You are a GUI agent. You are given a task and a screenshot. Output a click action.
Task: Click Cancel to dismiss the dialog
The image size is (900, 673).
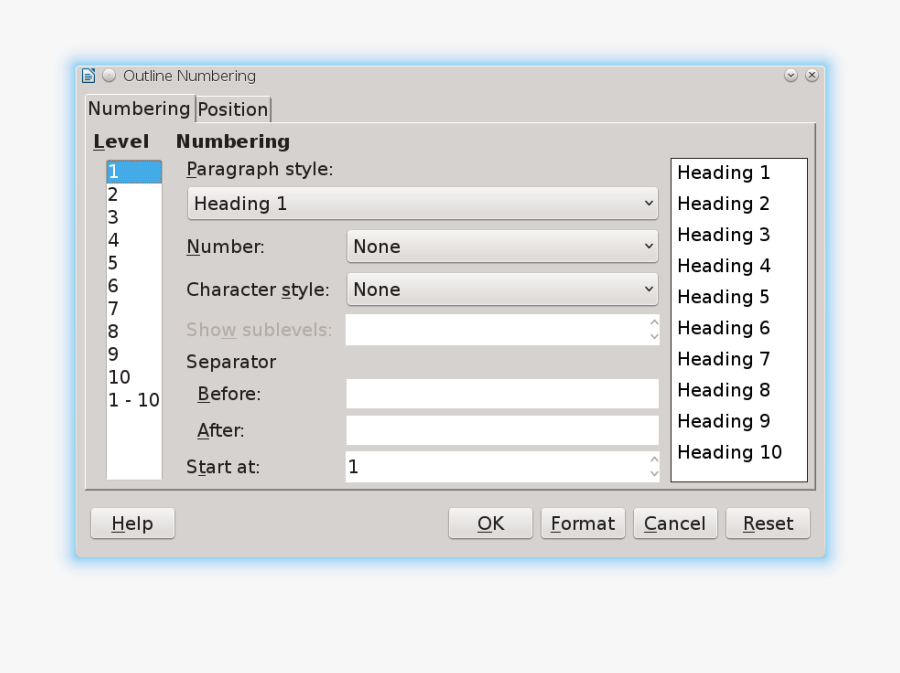tap(675, 523)
